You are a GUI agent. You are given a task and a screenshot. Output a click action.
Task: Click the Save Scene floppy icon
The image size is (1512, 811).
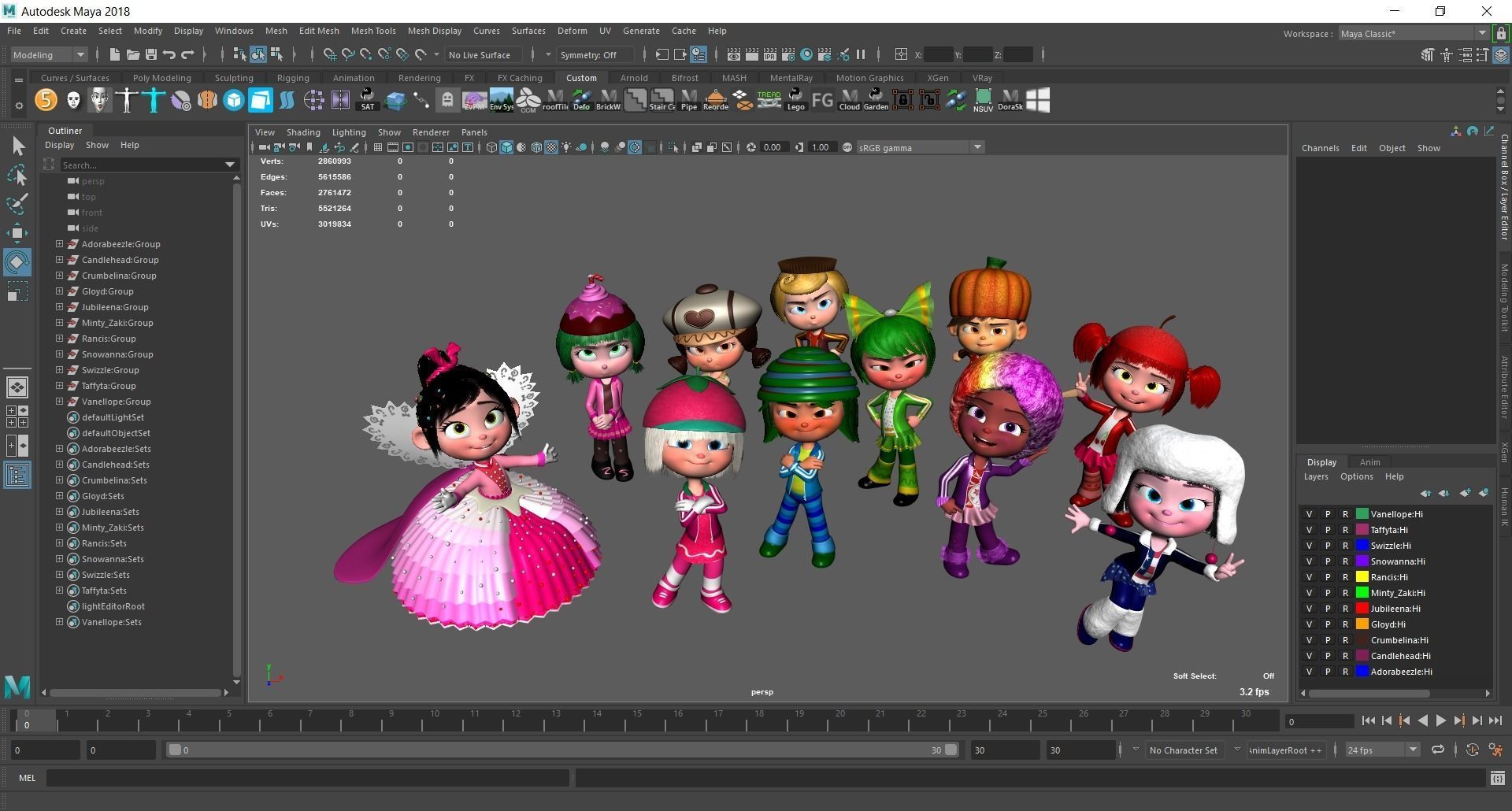tap(151, 54)
